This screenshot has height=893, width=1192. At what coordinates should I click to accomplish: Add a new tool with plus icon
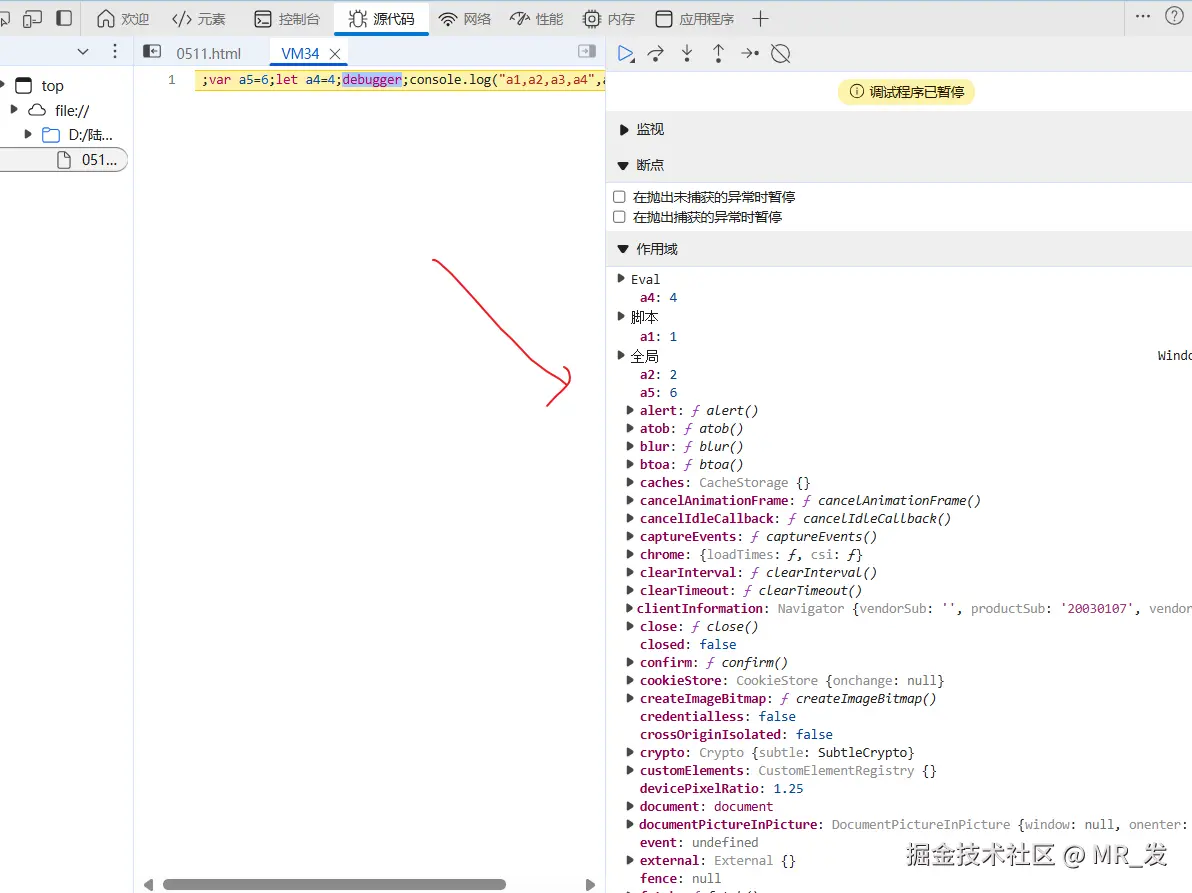pyautogui.click(x=760, y=19)
